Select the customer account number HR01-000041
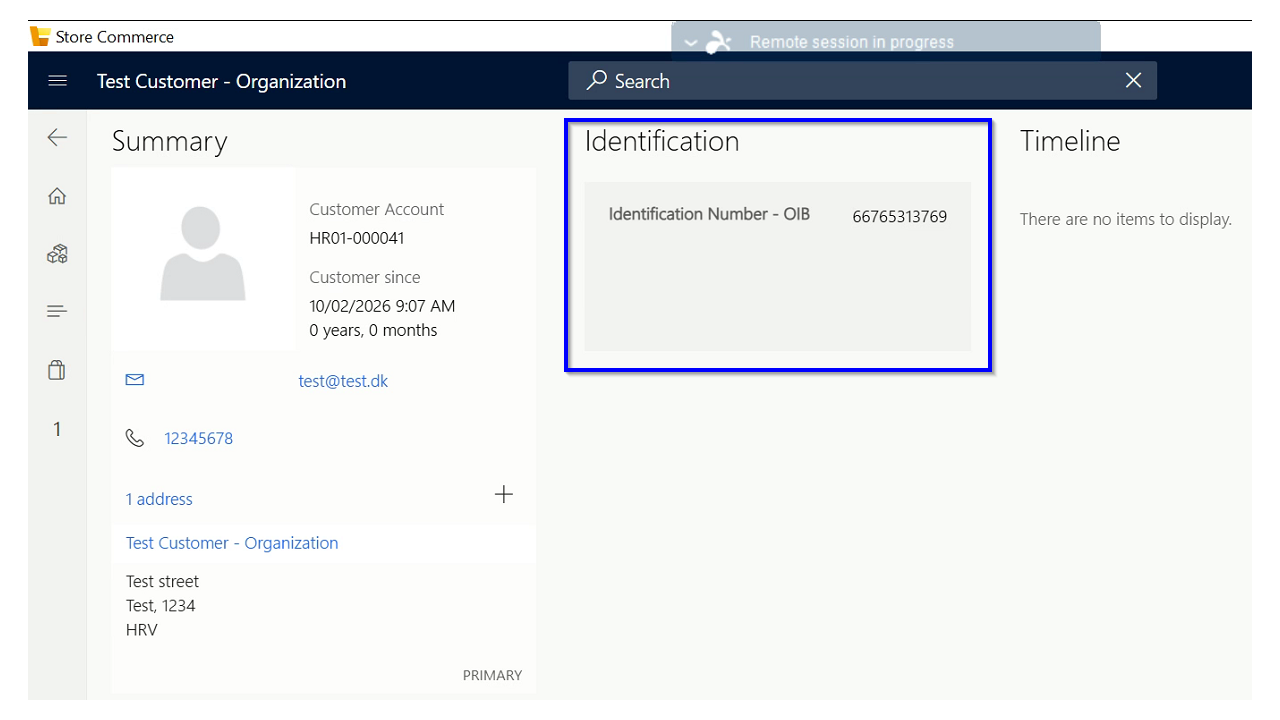This screenshot has width=1280, height=720. 357,238
